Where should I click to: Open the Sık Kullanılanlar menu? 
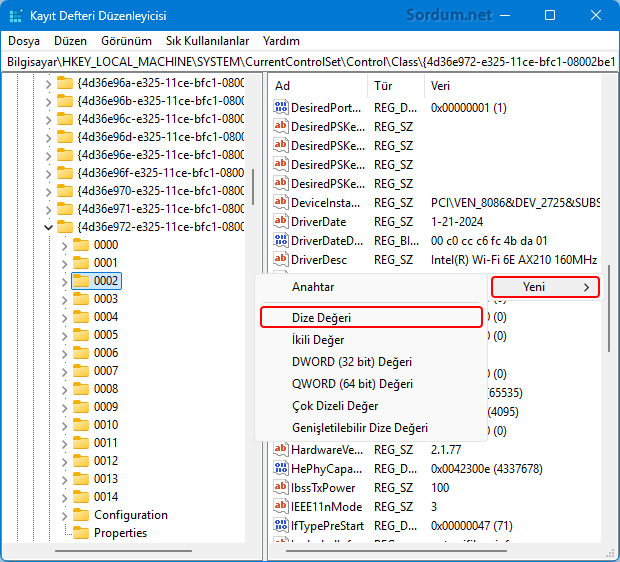[207, 41]
